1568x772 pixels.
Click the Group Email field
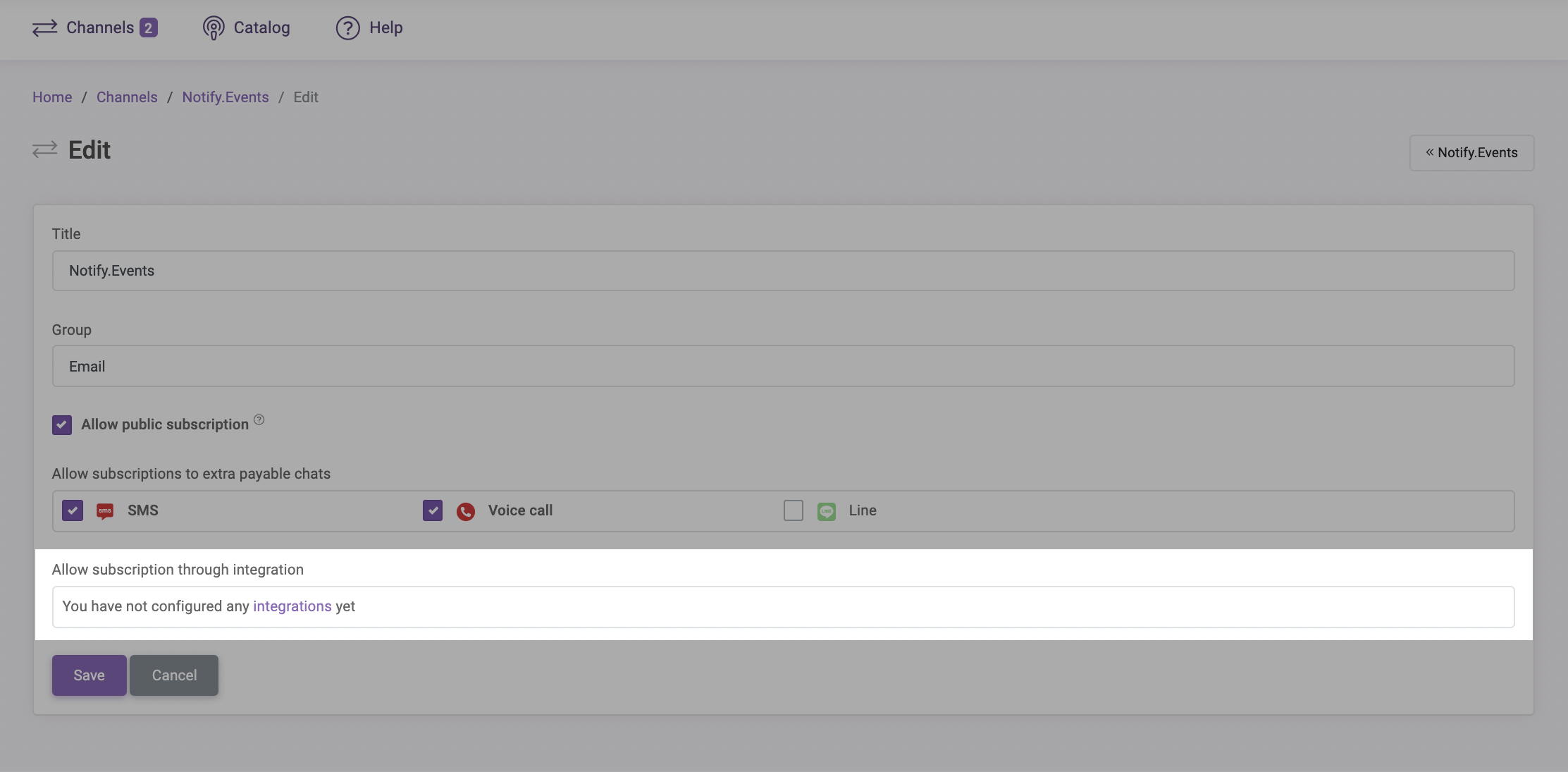pyautogui.click(x=783, y=365)
